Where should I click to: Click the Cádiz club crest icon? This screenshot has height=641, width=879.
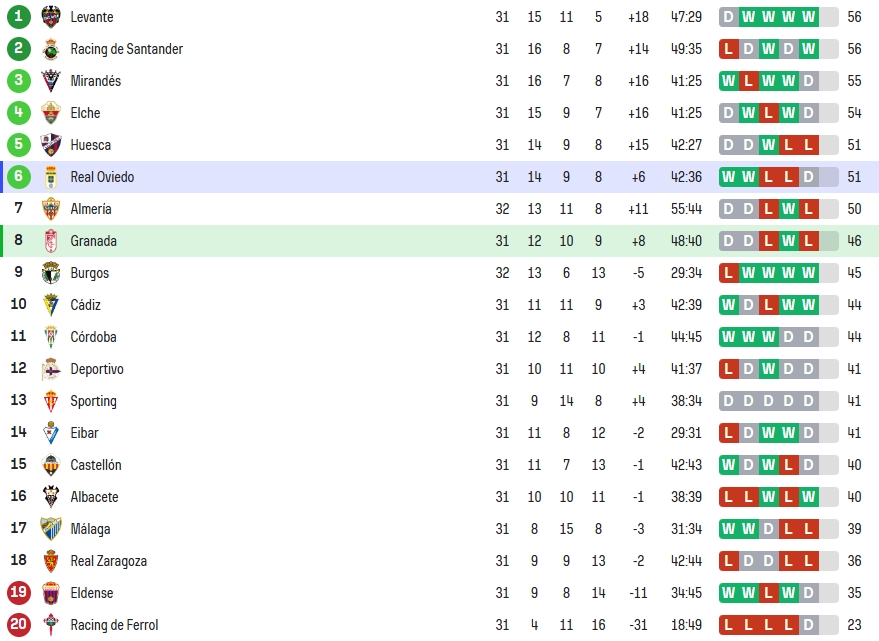tap(50, 305)
